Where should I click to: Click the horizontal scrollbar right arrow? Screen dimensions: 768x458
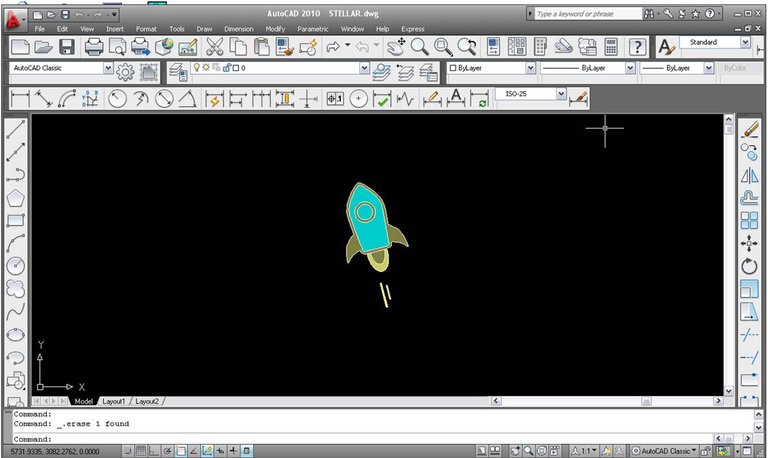tap(718, 401)
